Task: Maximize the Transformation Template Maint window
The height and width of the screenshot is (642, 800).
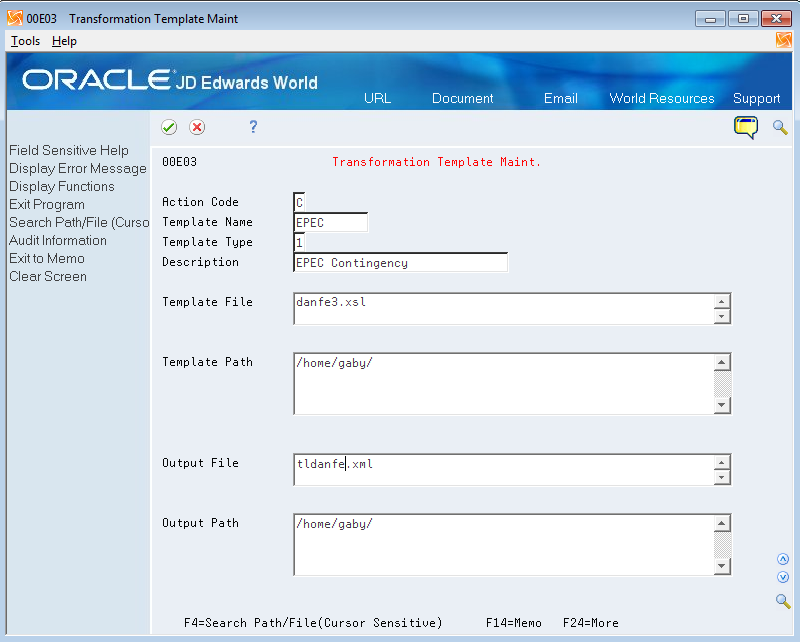Action: [743, 19]
